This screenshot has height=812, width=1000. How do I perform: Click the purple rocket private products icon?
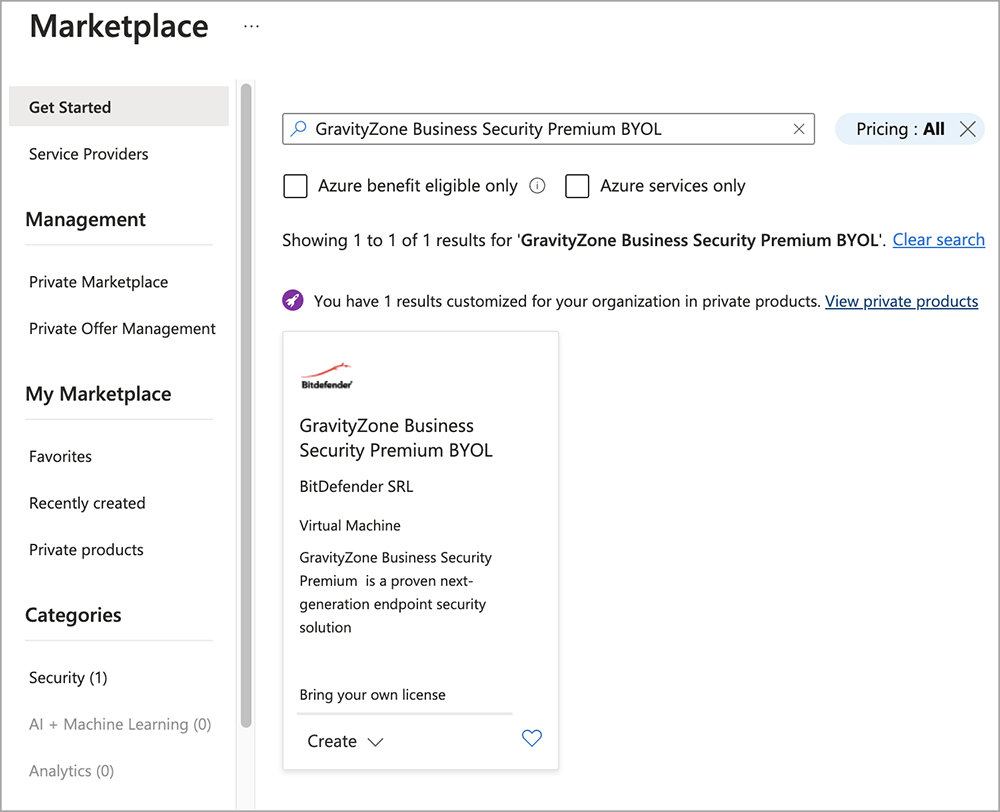point(293,300)
